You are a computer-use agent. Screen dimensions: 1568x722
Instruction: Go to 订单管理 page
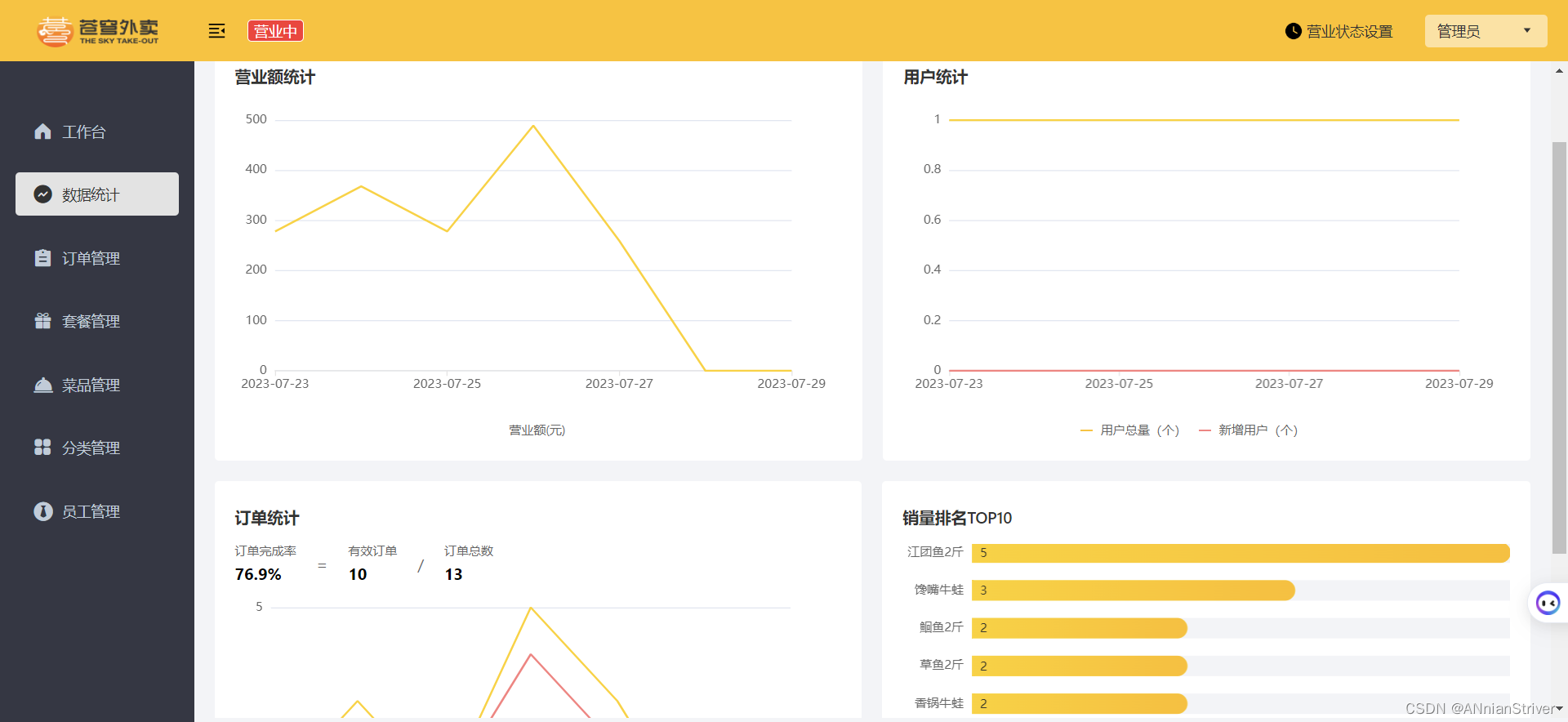[x=97, y=258]
